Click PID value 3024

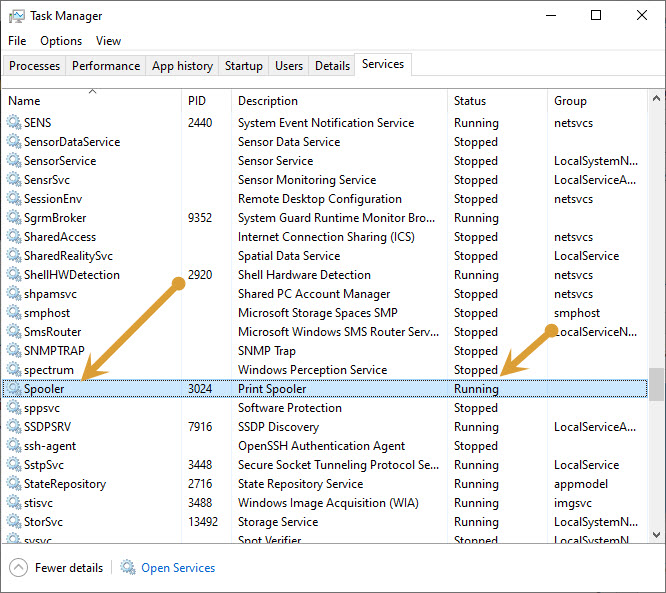coord(200,389)
